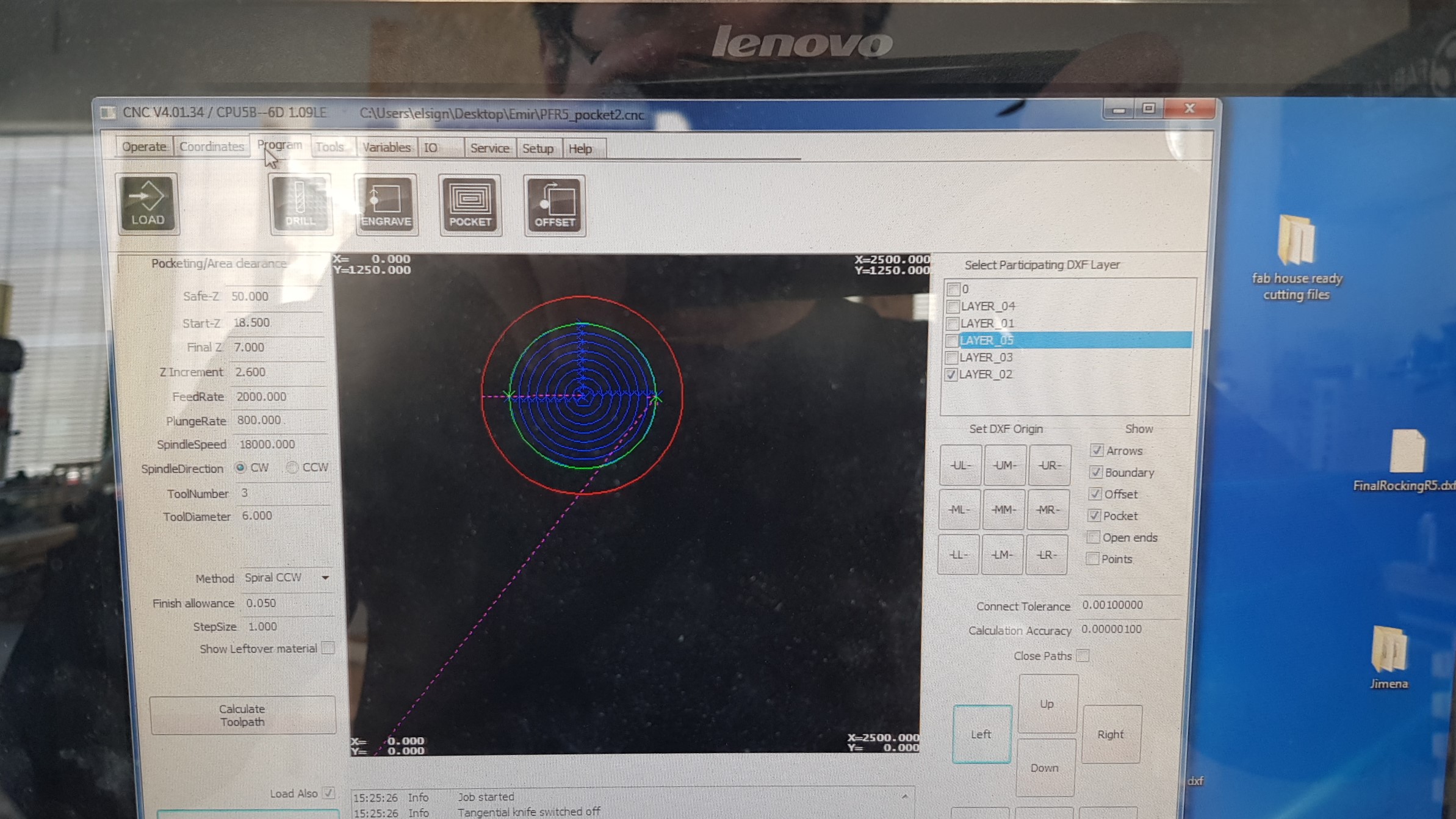Click Calculate Toolpath button
The image size is (1456, 819).
[242, 715]
